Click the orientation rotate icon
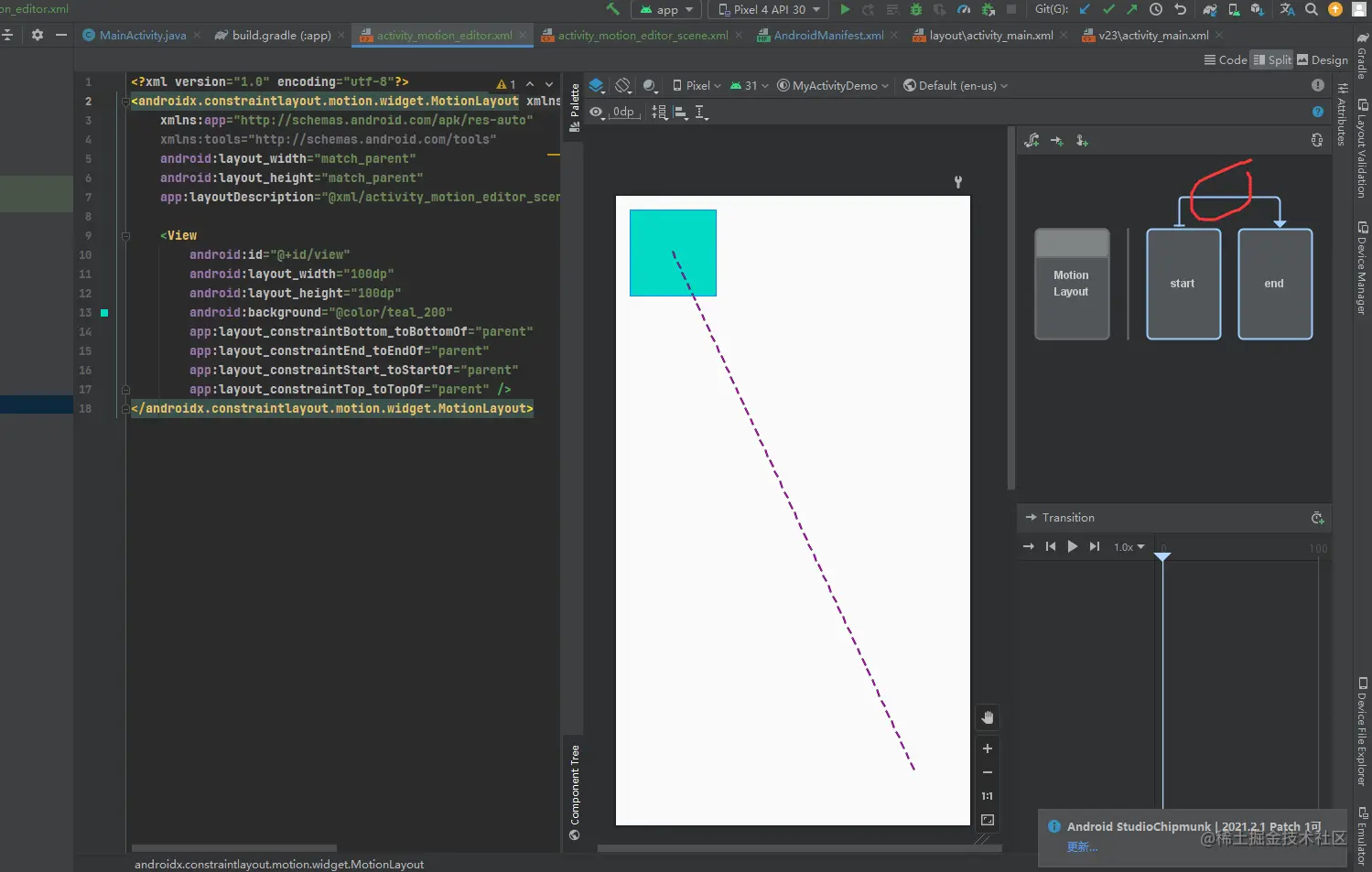This screenshot has width=1372, height=872. [623, 85]
